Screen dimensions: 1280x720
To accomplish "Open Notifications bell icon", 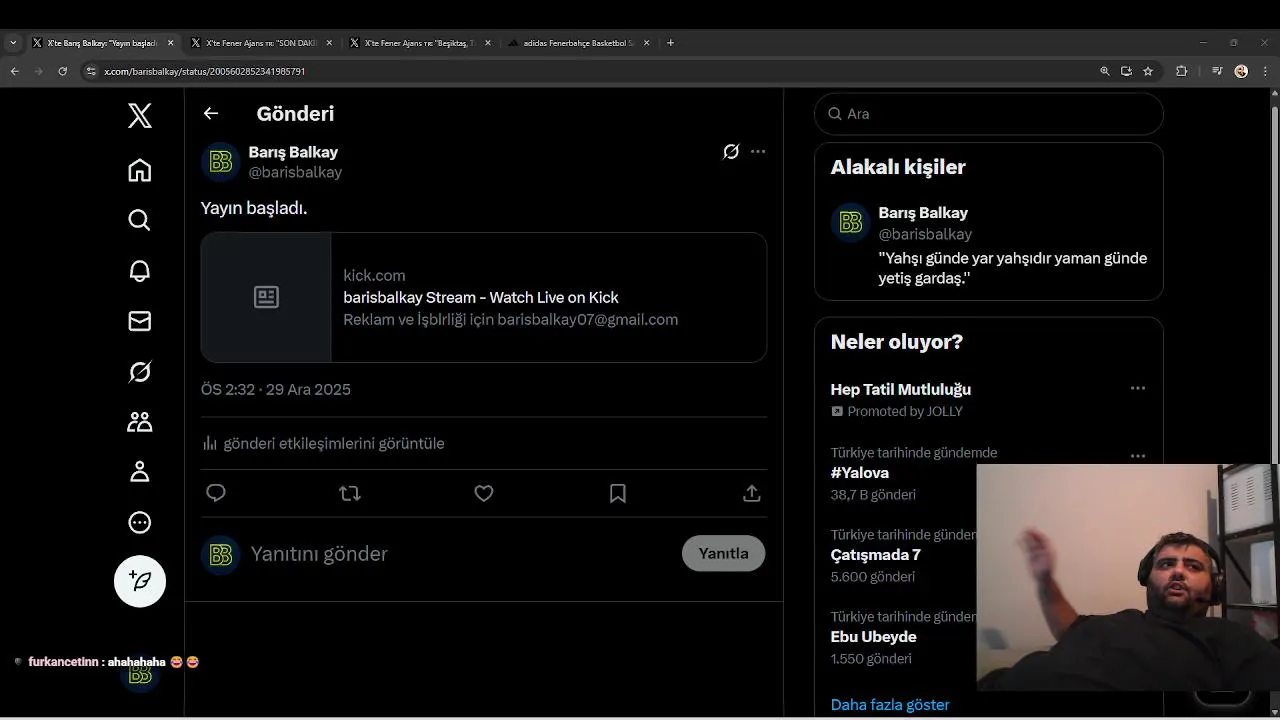I will click(140, 271).
